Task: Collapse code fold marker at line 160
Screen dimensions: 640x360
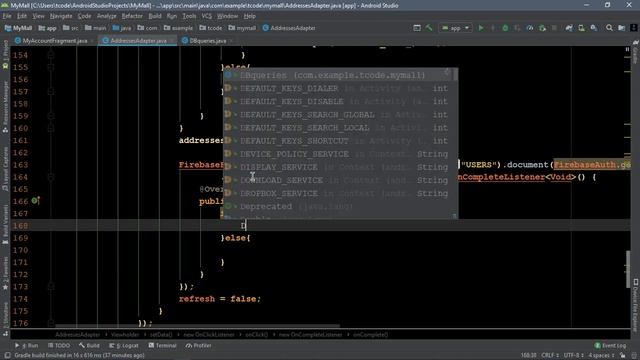Action: (51, 128)
